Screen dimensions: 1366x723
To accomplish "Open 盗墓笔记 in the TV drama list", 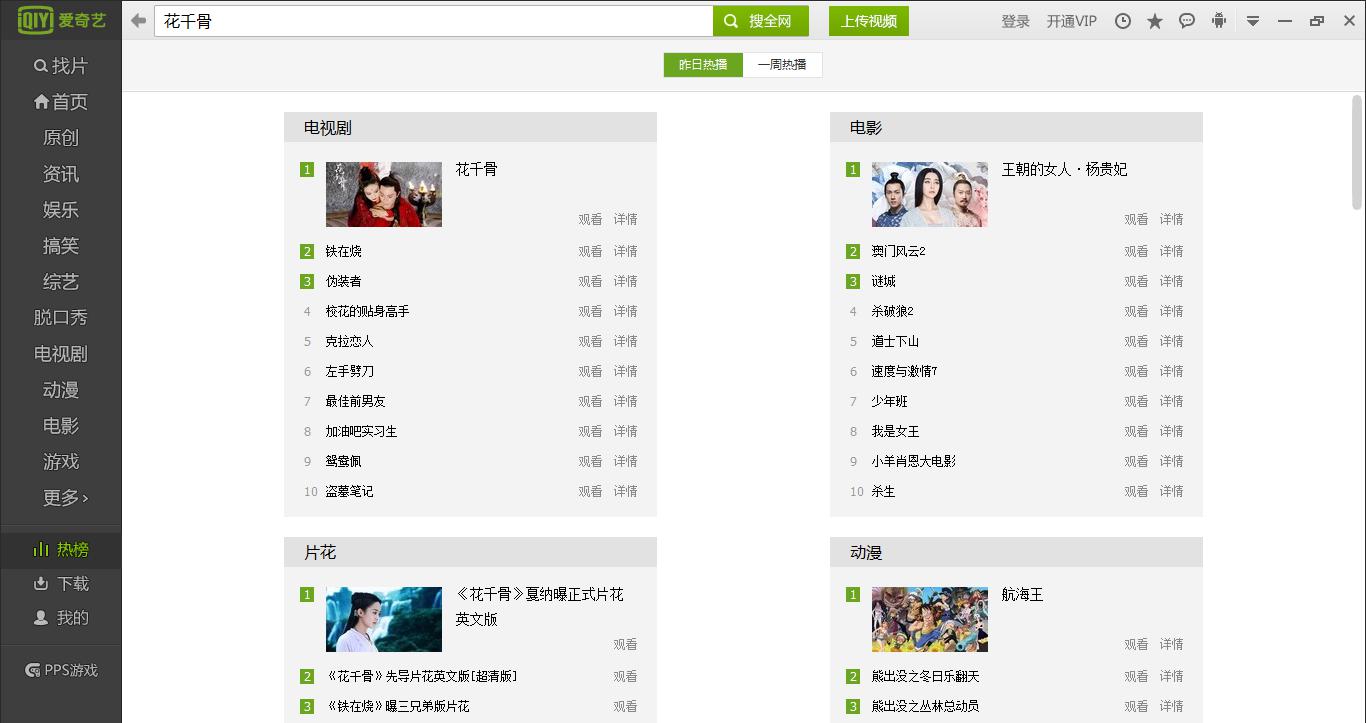I will point(349,491).
